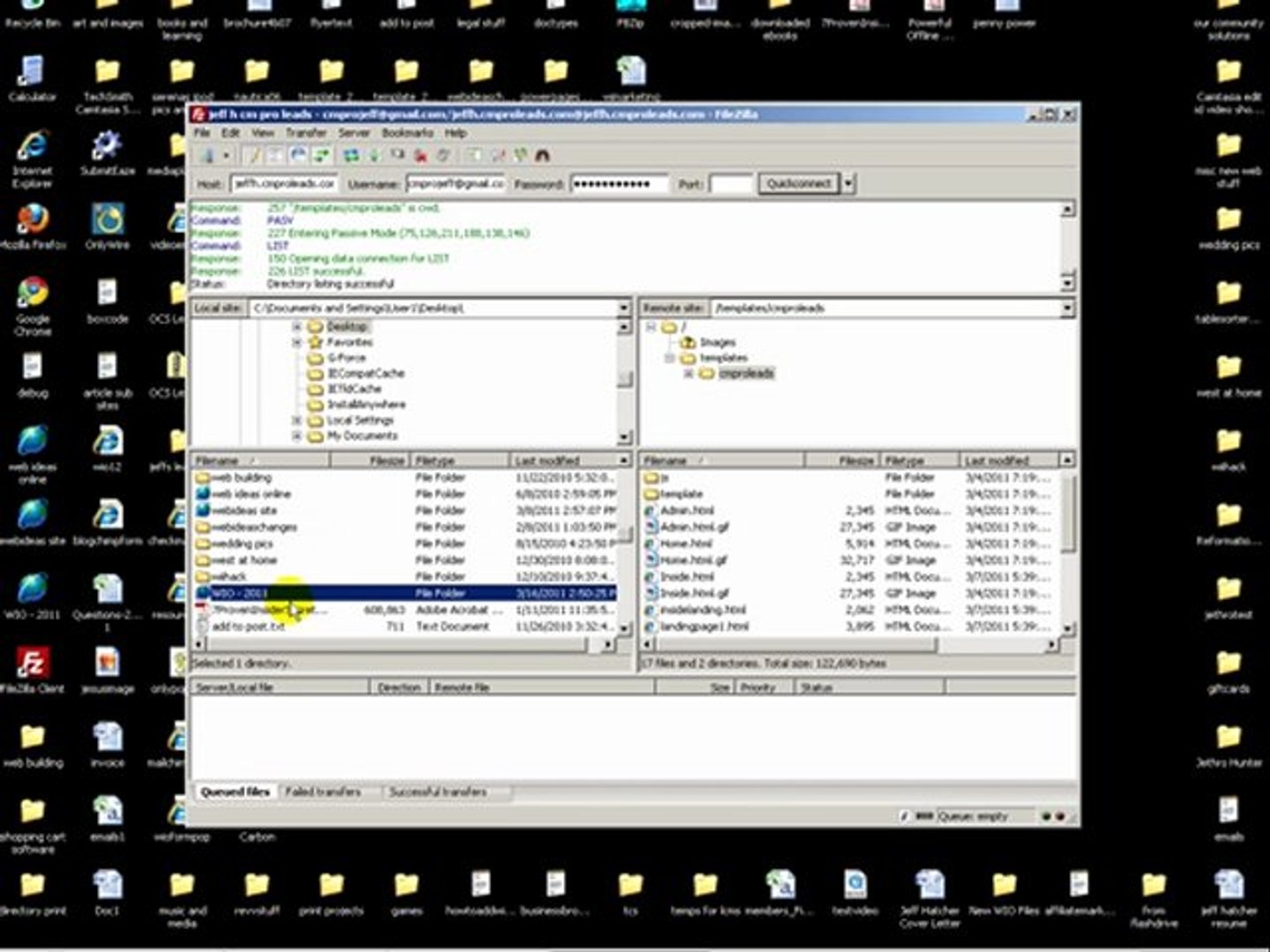1270x952 pixels.
Task: Open the SubmitEaze desktop icon
Action: 108,153
